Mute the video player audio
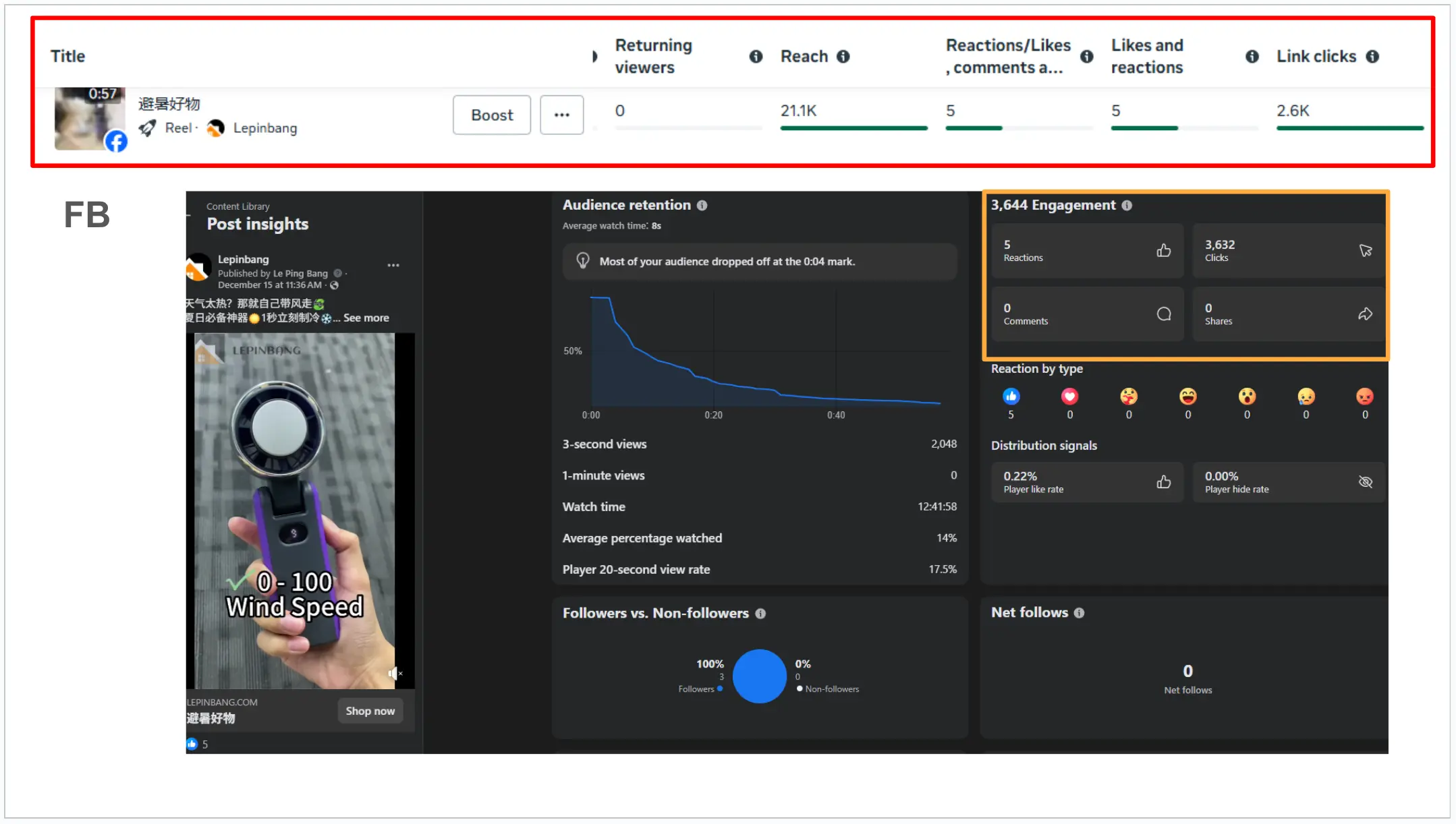This screenshot has height=824, width=1456. (x=394, y=673)
